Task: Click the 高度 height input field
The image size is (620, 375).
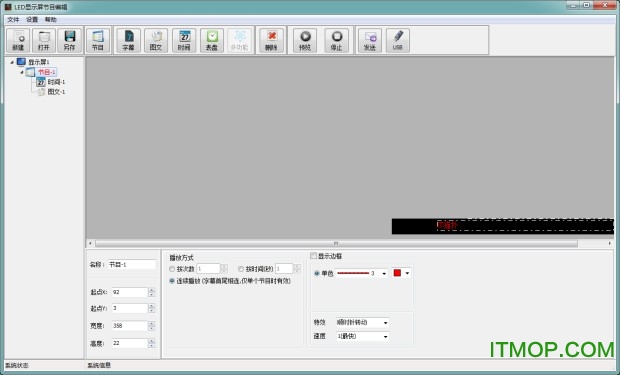Action: (130, 343)
